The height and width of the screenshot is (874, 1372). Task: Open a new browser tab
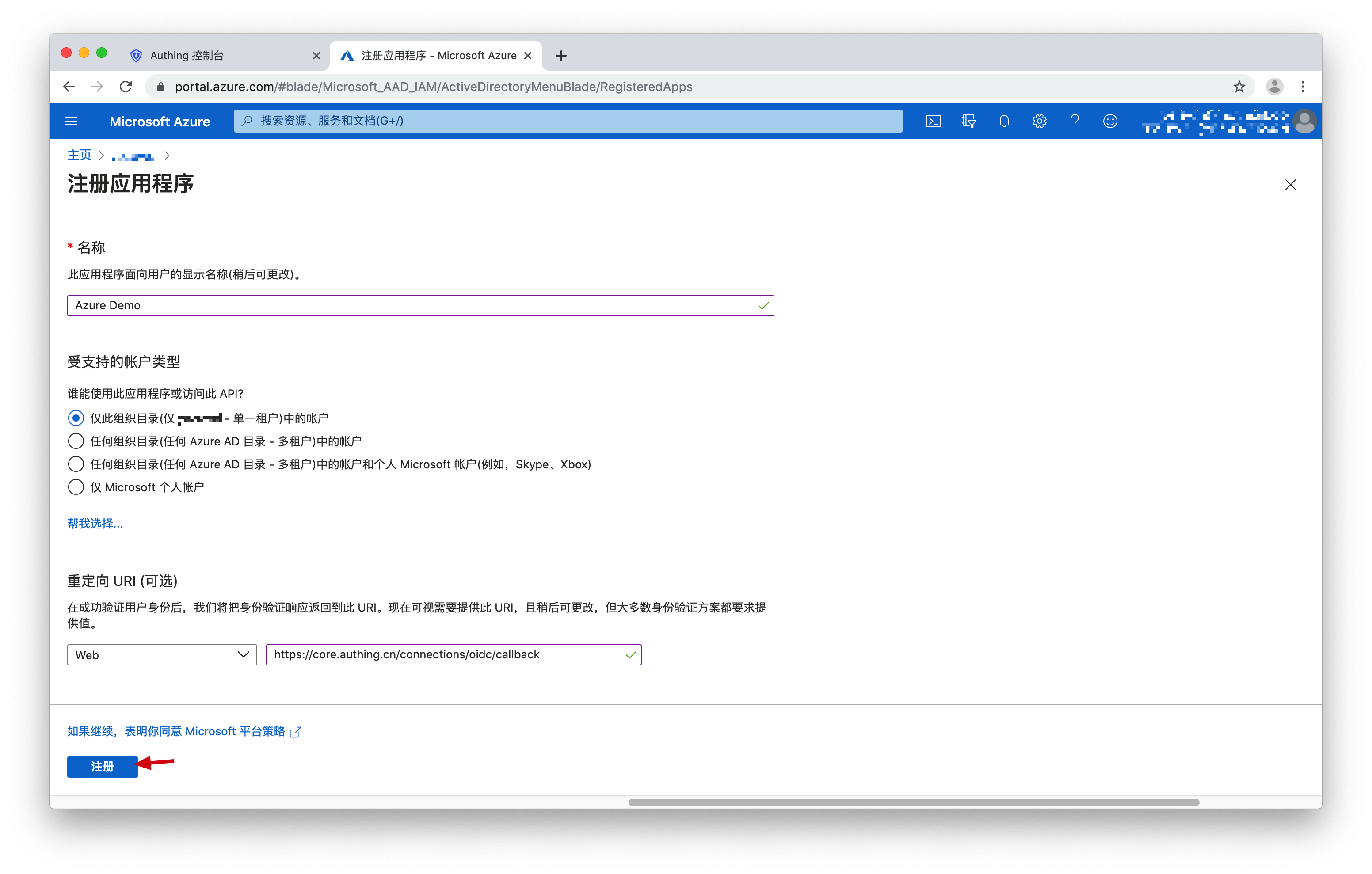click(x=561, y=55)
